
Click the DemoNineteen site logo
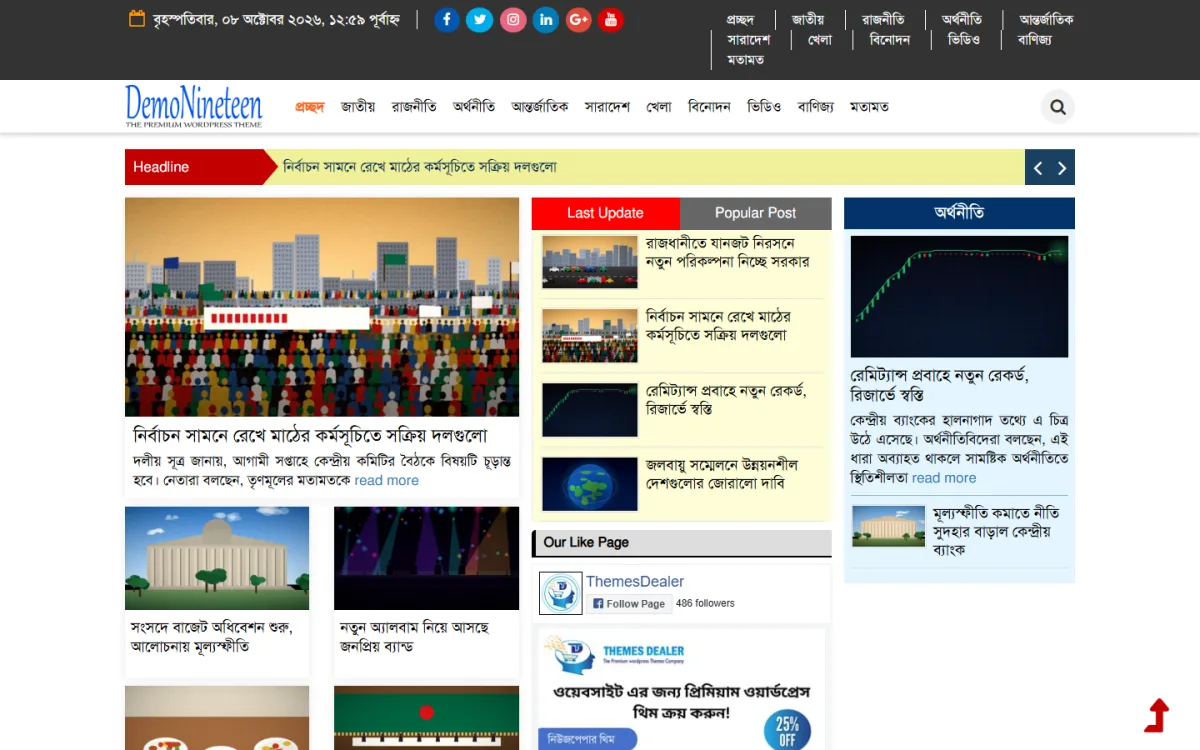tap(194, 106)
